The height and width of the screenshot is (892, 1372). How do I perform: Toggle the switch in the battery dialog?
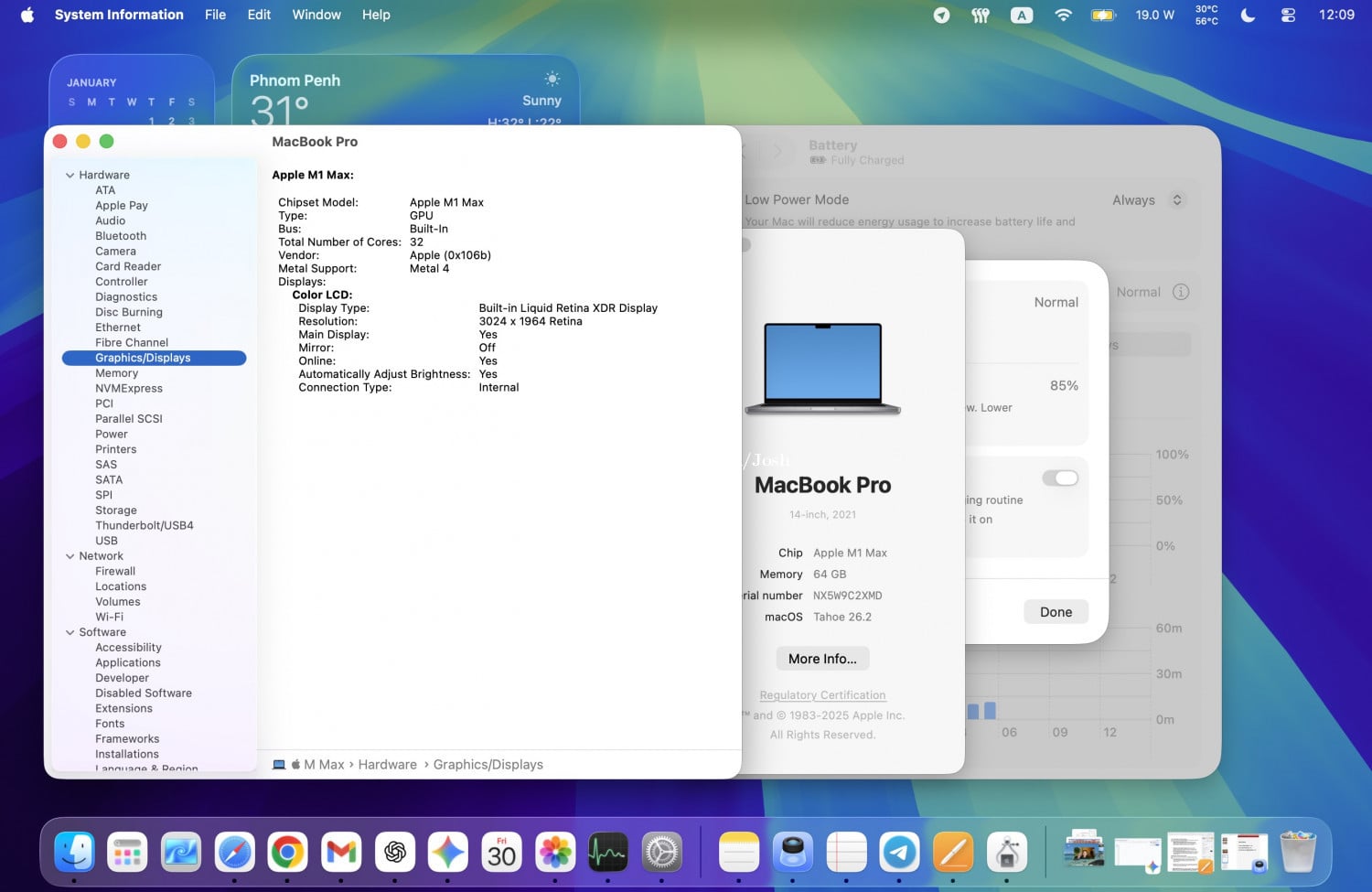coord(1060,478)
